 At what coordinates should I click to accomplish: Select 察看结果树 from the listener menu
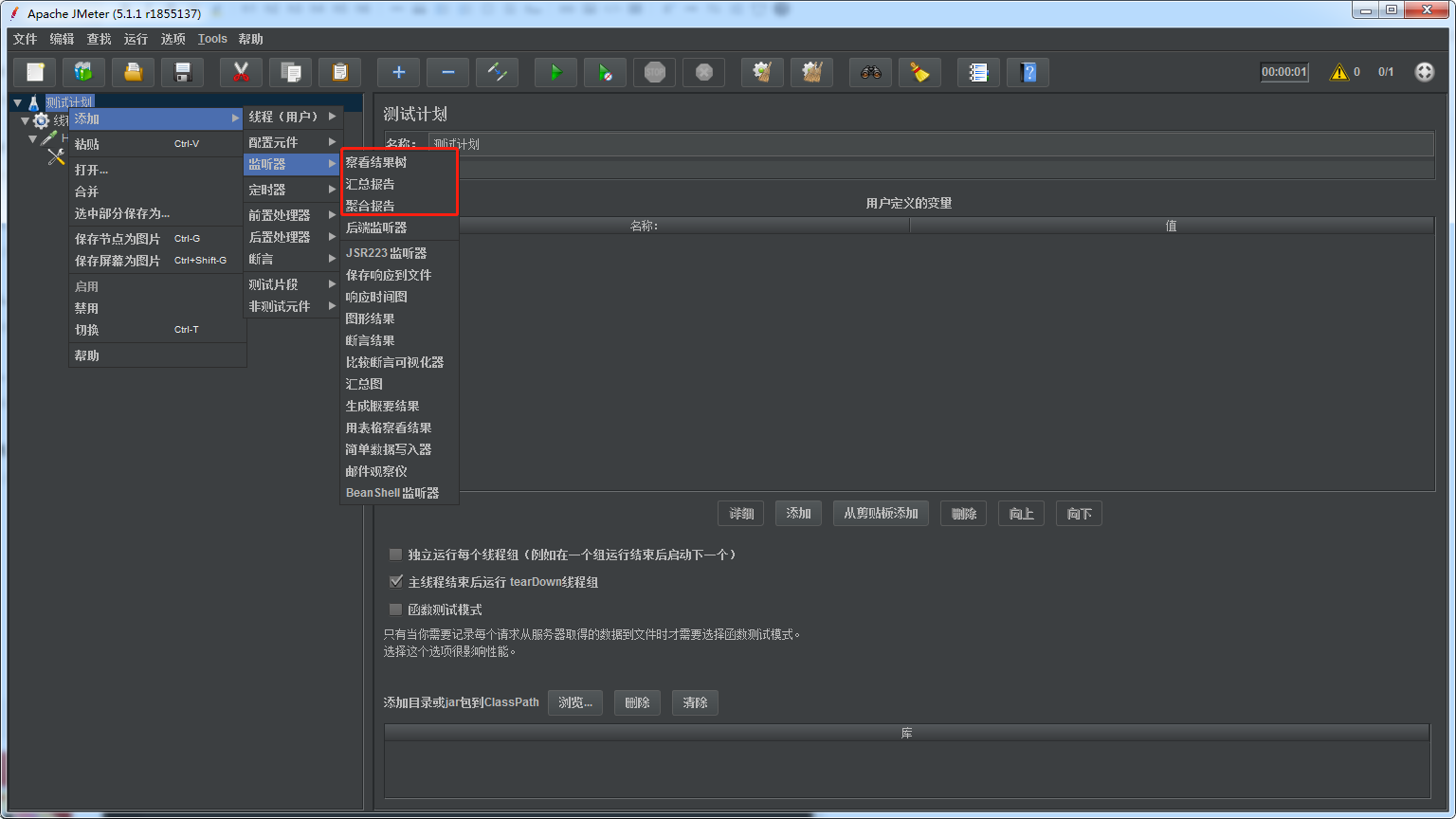377,162
